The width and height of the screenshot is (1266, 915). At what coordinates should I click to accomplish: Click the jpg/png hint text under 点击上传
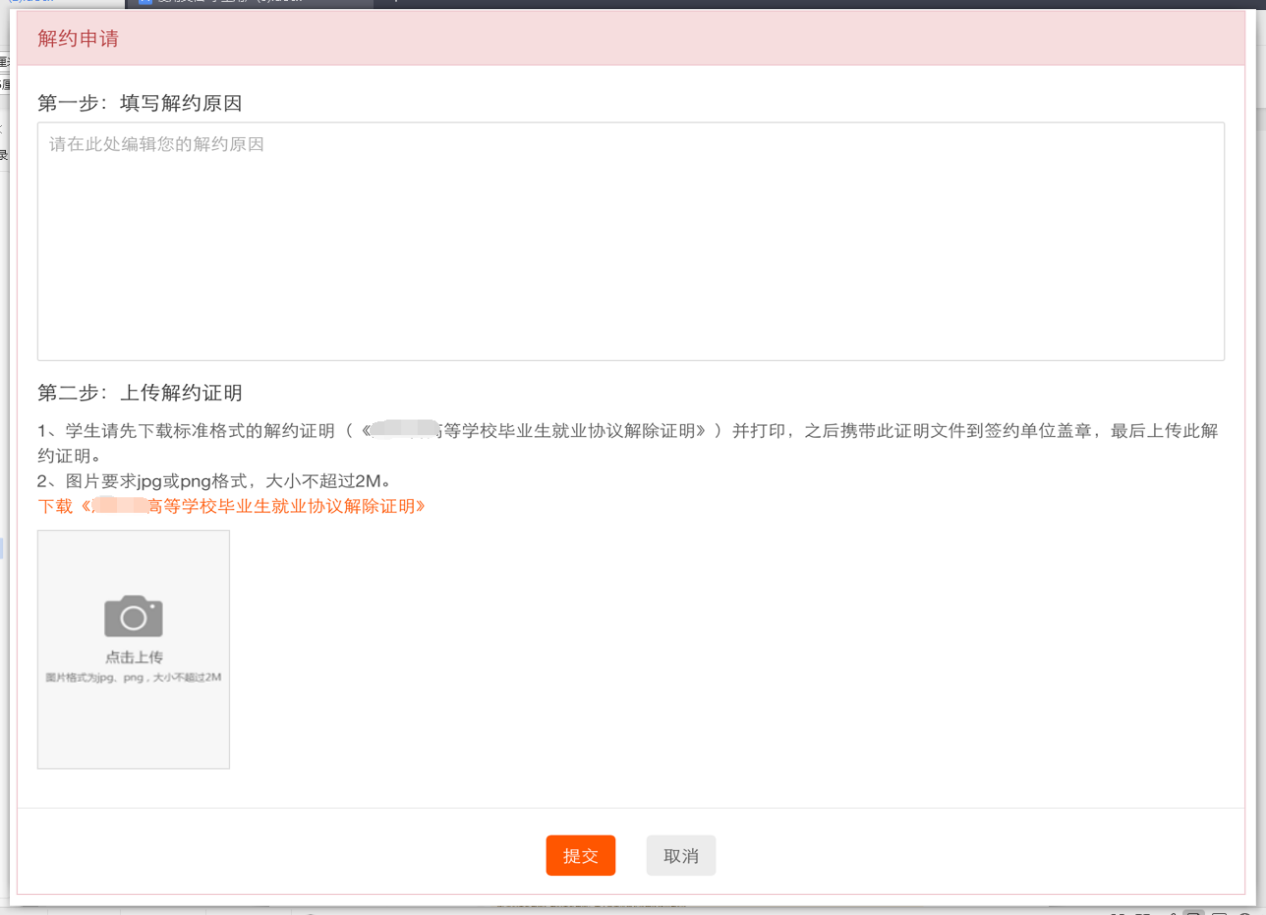click(133, 677)
